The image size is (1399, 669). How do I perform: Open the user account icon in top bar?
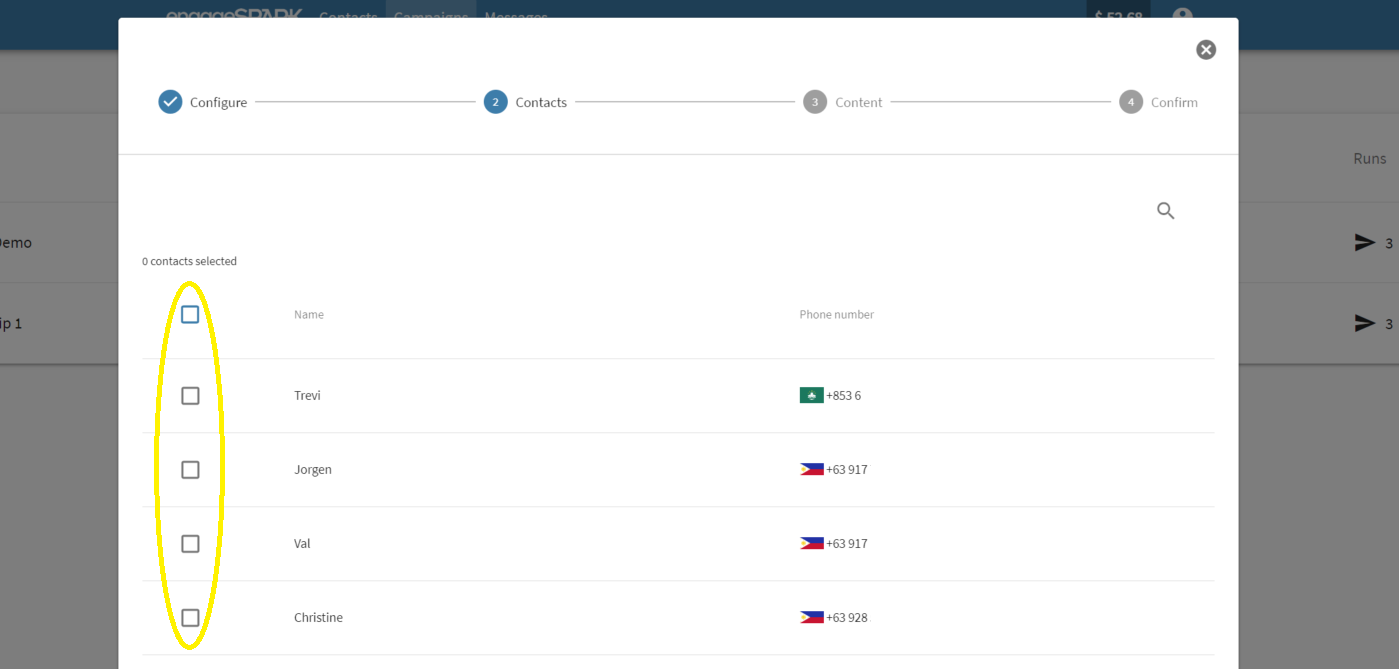(1183, 16)
